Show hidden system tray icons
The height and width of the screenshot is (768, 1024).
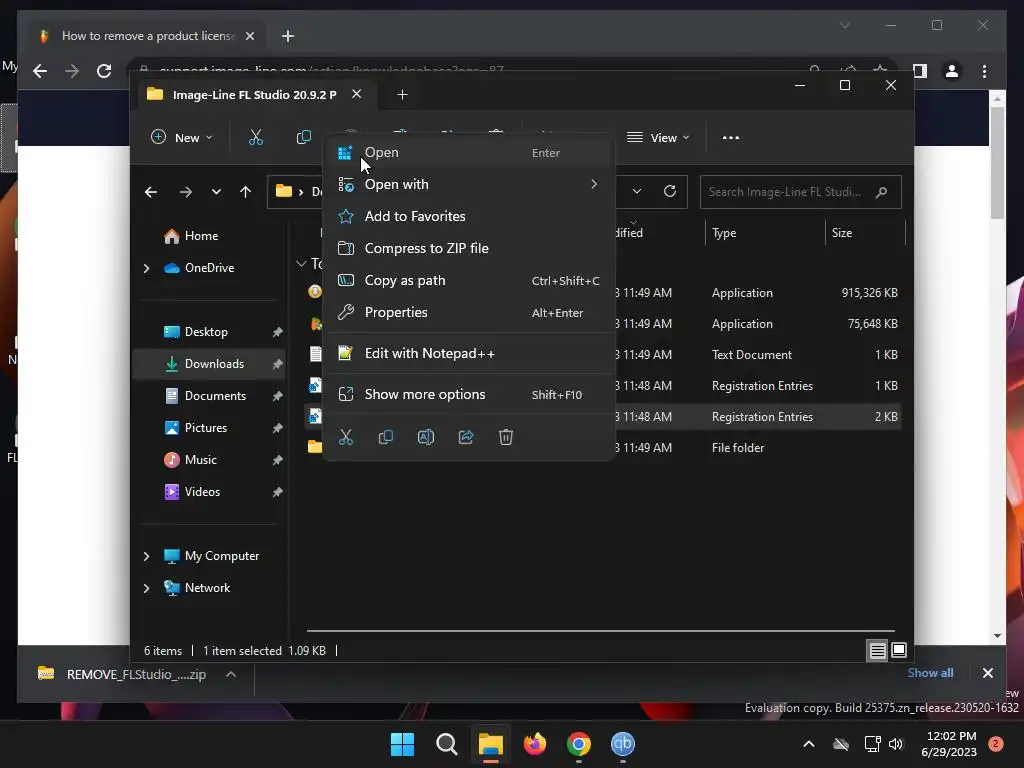808,744
